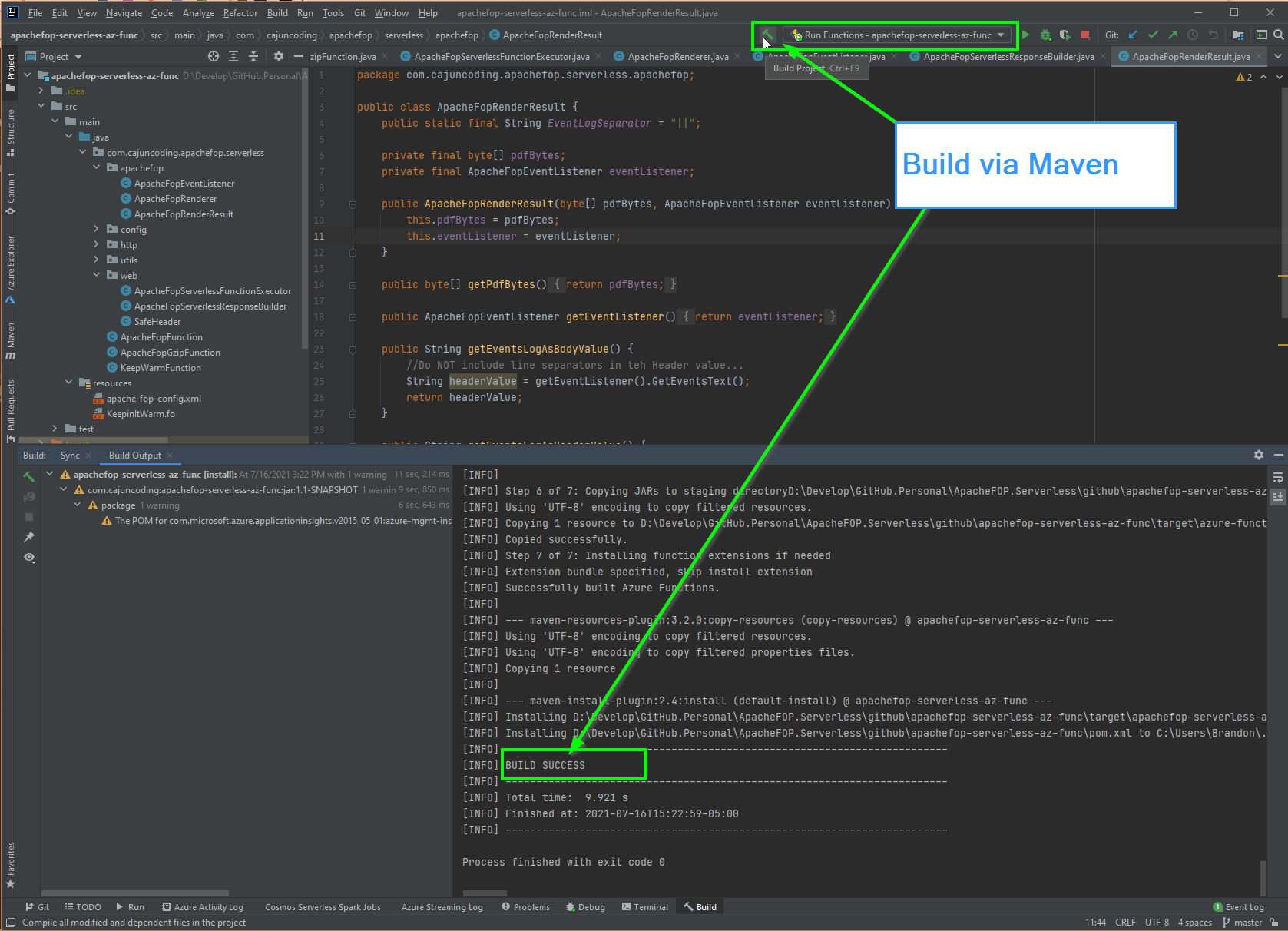Collapse all nodes in Project panel
The height and width of the screenshot is (931, 1288).
coord(253,57)
